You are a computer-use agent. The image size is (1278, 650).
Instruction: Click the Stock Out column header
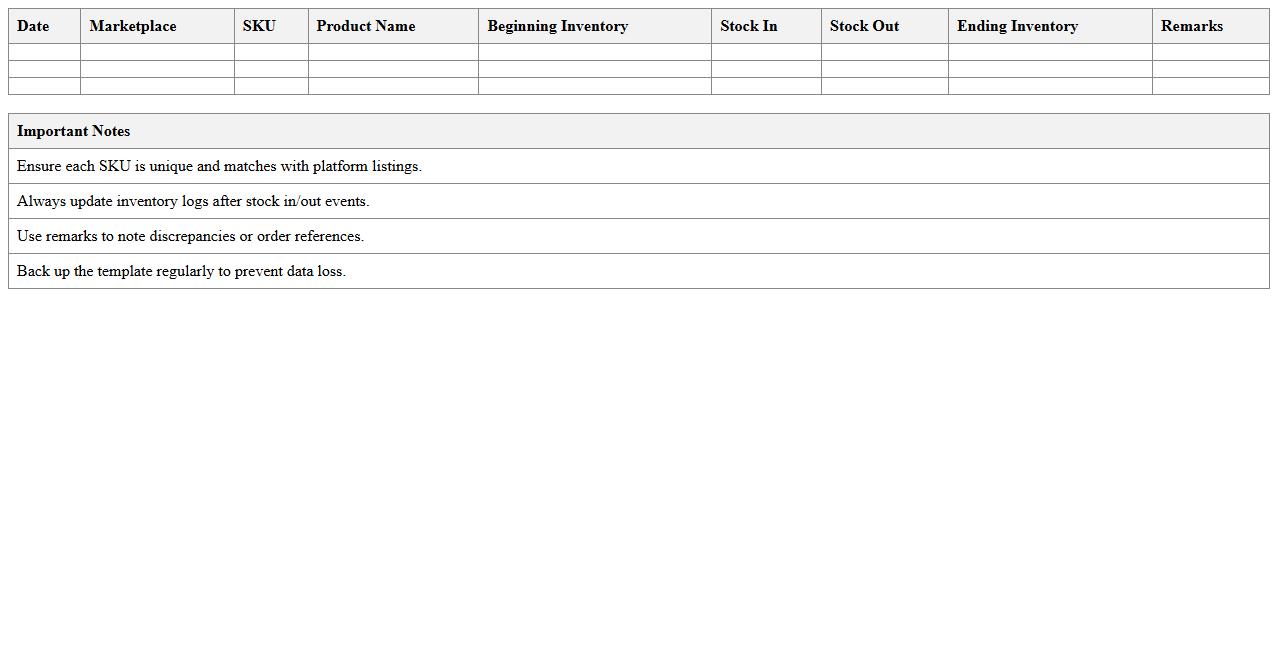864,26
